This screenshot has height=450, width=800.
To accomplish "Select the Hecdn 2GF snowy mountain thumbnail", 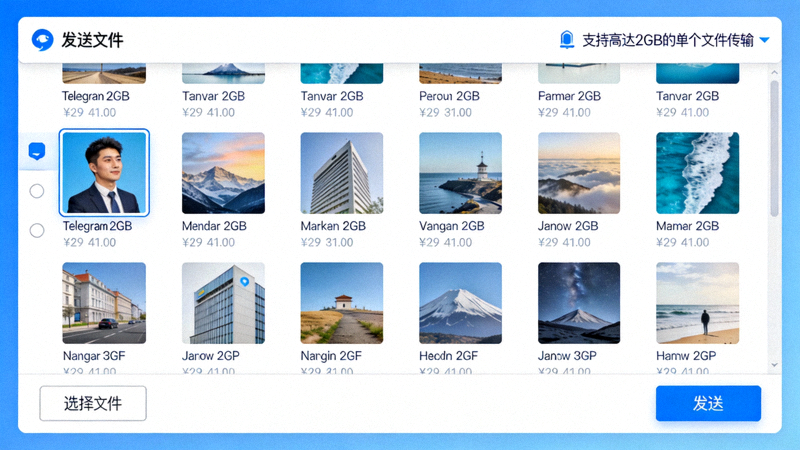I will point(460,303).
